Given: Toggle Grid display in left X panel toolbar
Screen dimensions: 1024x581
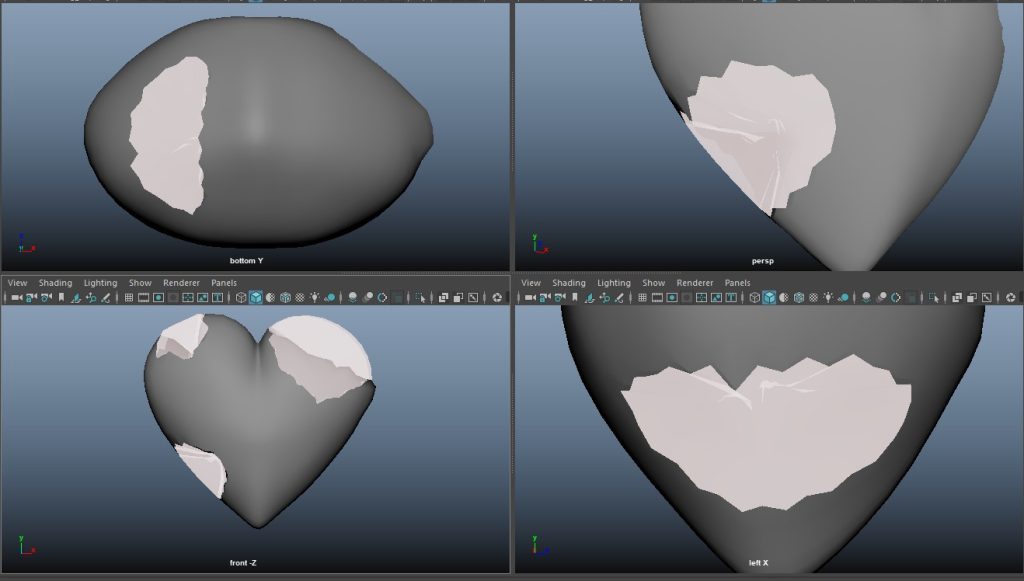Looking at the screenshot, I should [x=642, y=298].
